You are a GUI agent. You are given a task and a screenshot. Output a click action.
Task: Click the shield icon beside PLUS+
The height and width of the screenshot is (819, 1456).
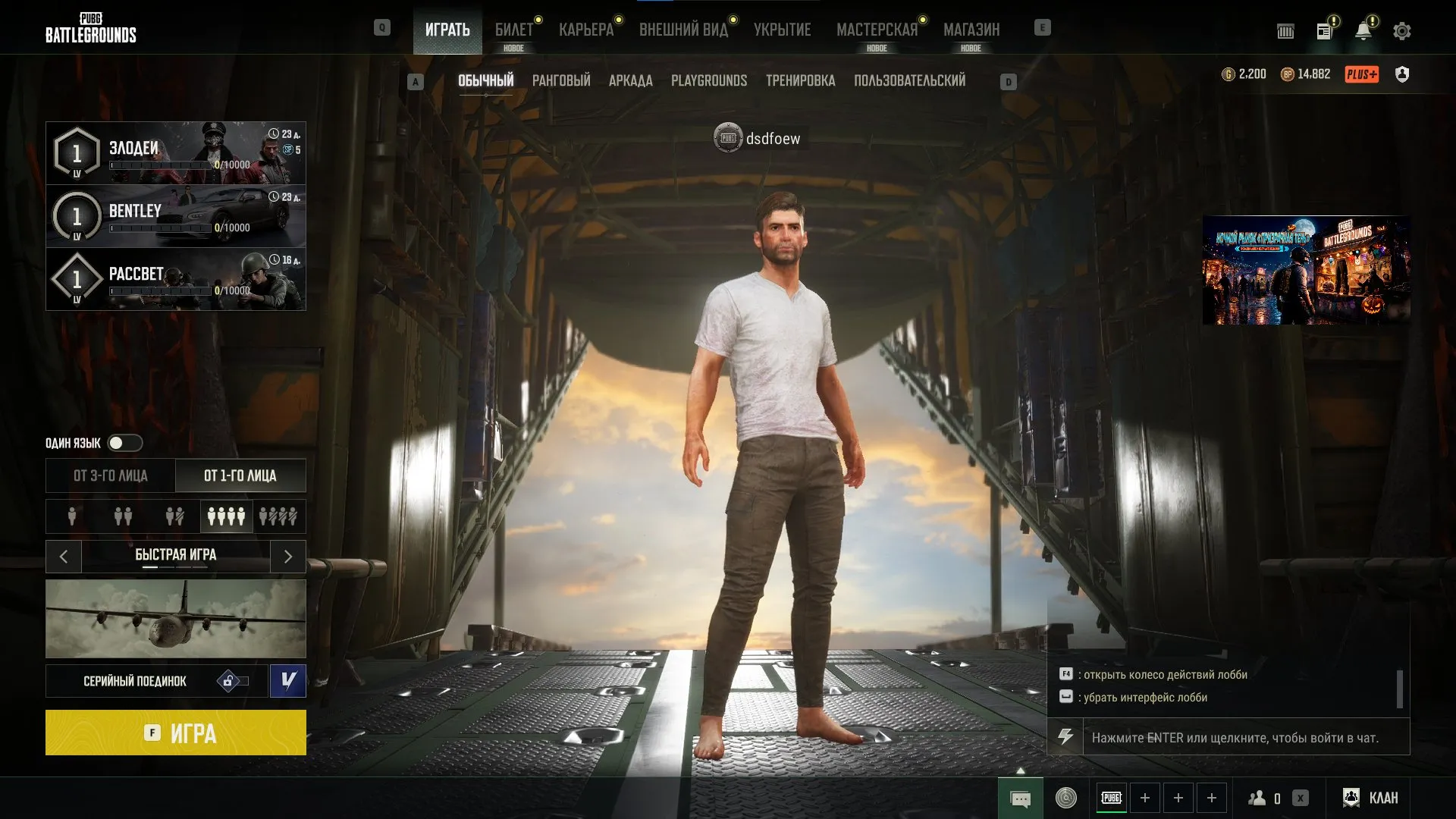click(x=1402, y=74)
